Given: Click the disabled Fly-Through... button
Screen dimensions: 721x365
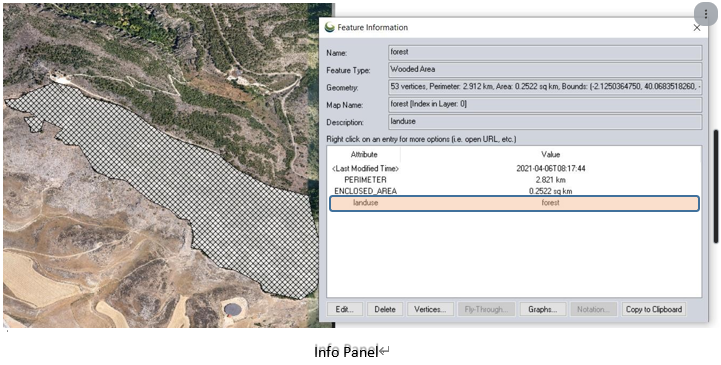Looking at the screenshot, I should [x=486, y=309].
